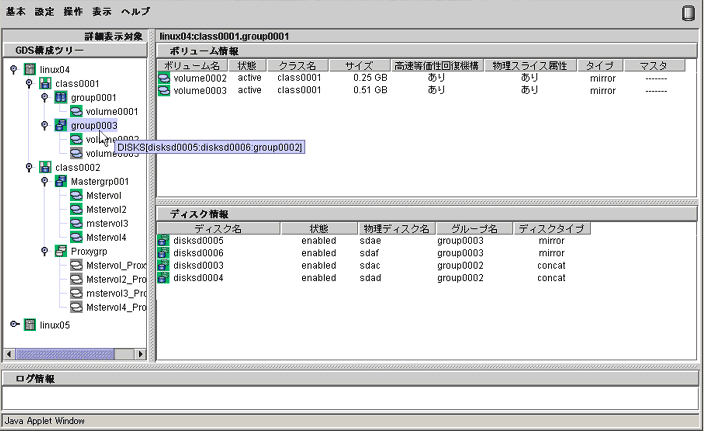
Task: Click the Mastergrp001 group icon
Action: (60, 181)
